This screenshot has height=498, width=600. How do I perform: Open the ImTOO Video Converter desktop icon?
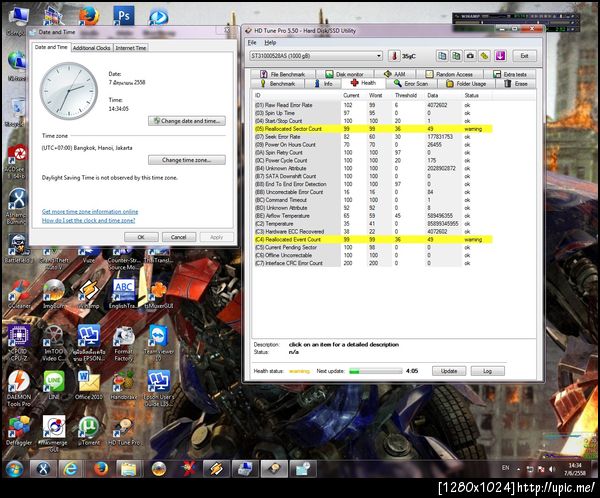point(54,343)
